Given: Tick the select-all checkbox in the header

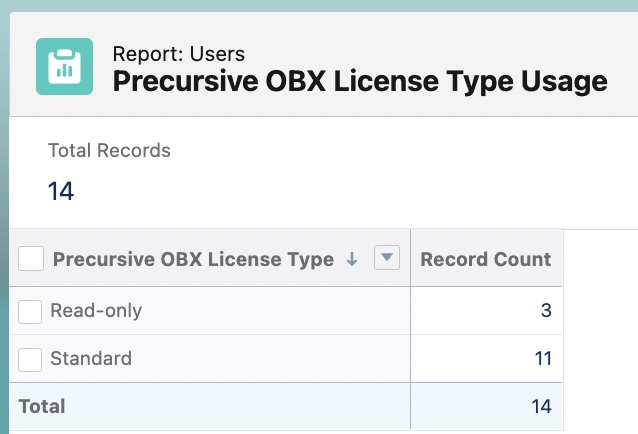Looking at the screenshot, I should click(x=31, y=258).
